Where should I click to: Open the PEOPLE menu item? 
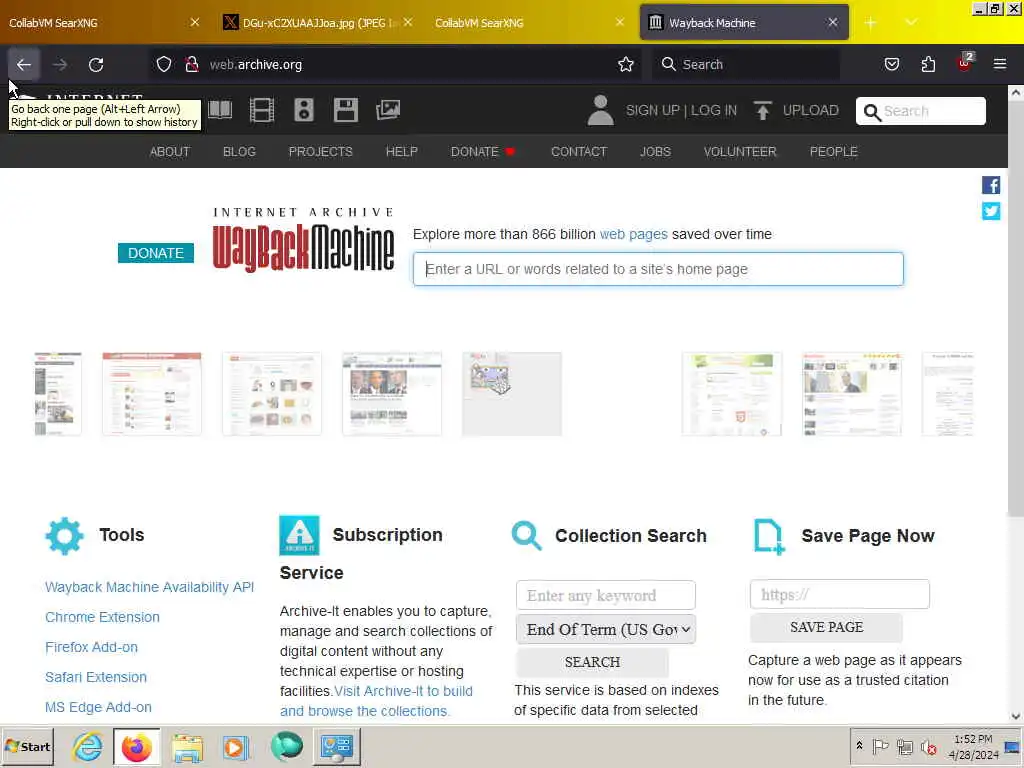[833, 152]
